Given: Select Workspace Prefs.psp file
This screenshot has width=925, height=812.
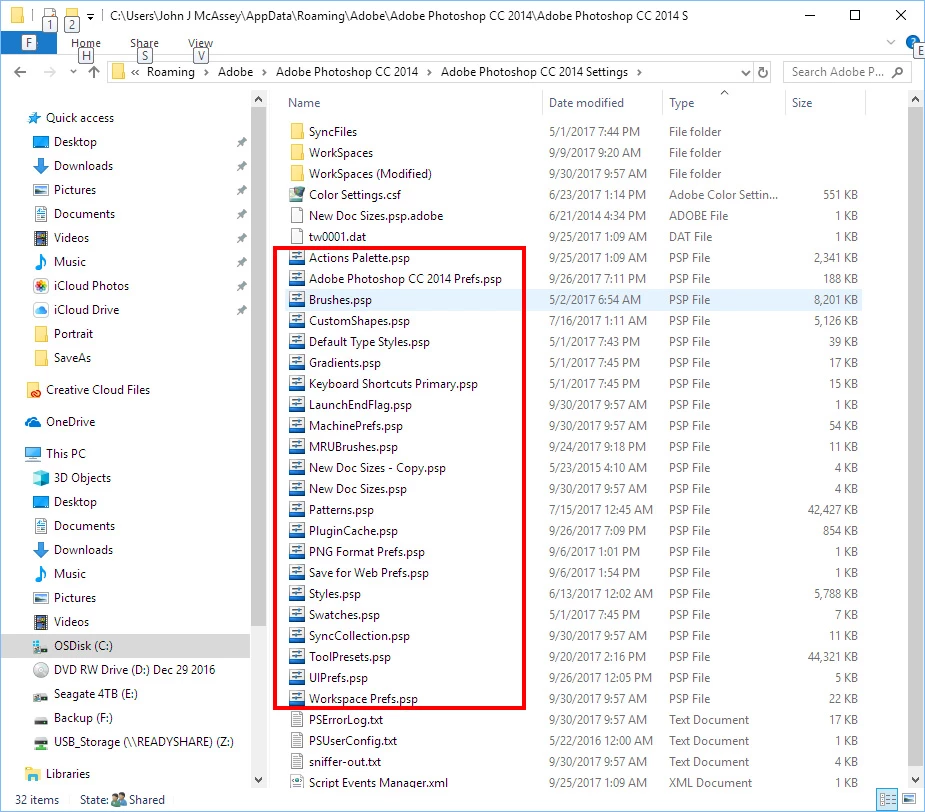Looking at the screenshot, I should pyautogui.click(x=363, y=699).
